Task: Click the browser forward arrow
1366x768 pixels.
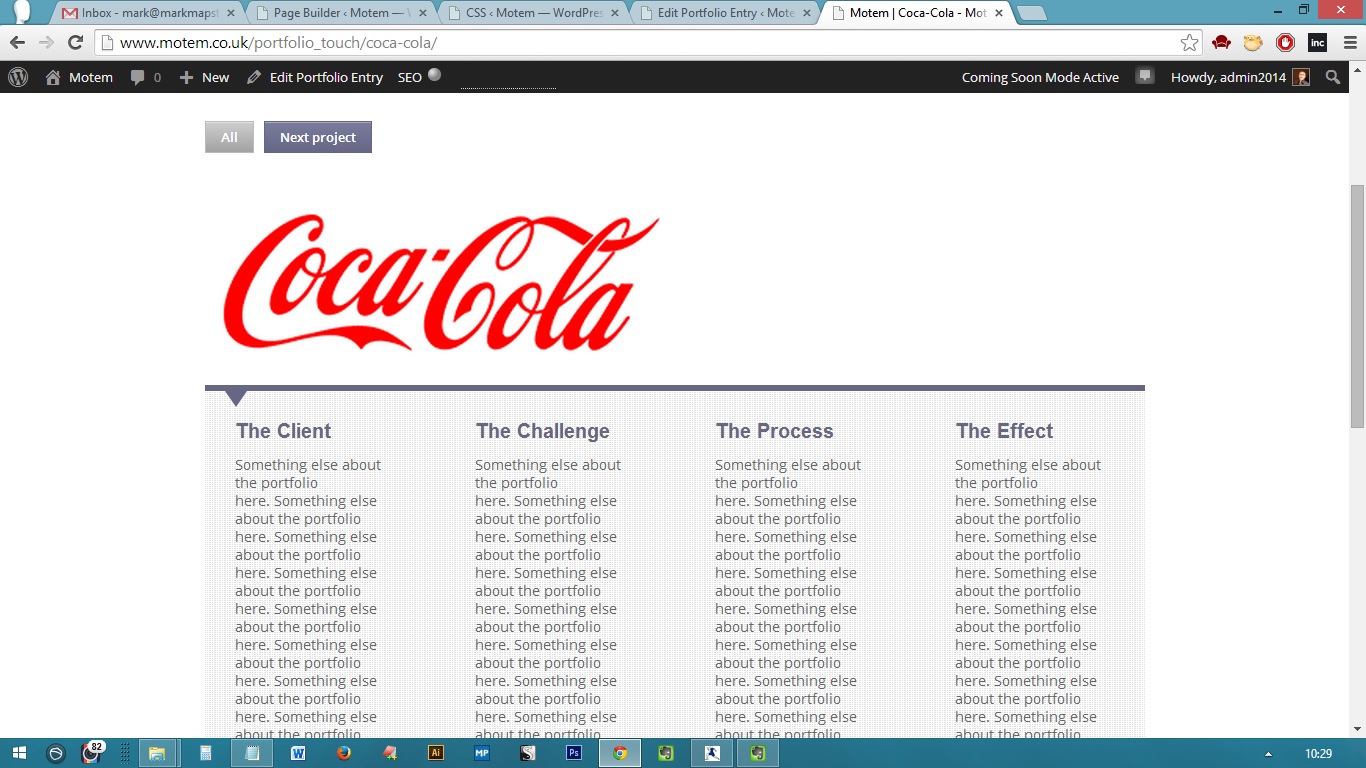Action: (46, 42)
